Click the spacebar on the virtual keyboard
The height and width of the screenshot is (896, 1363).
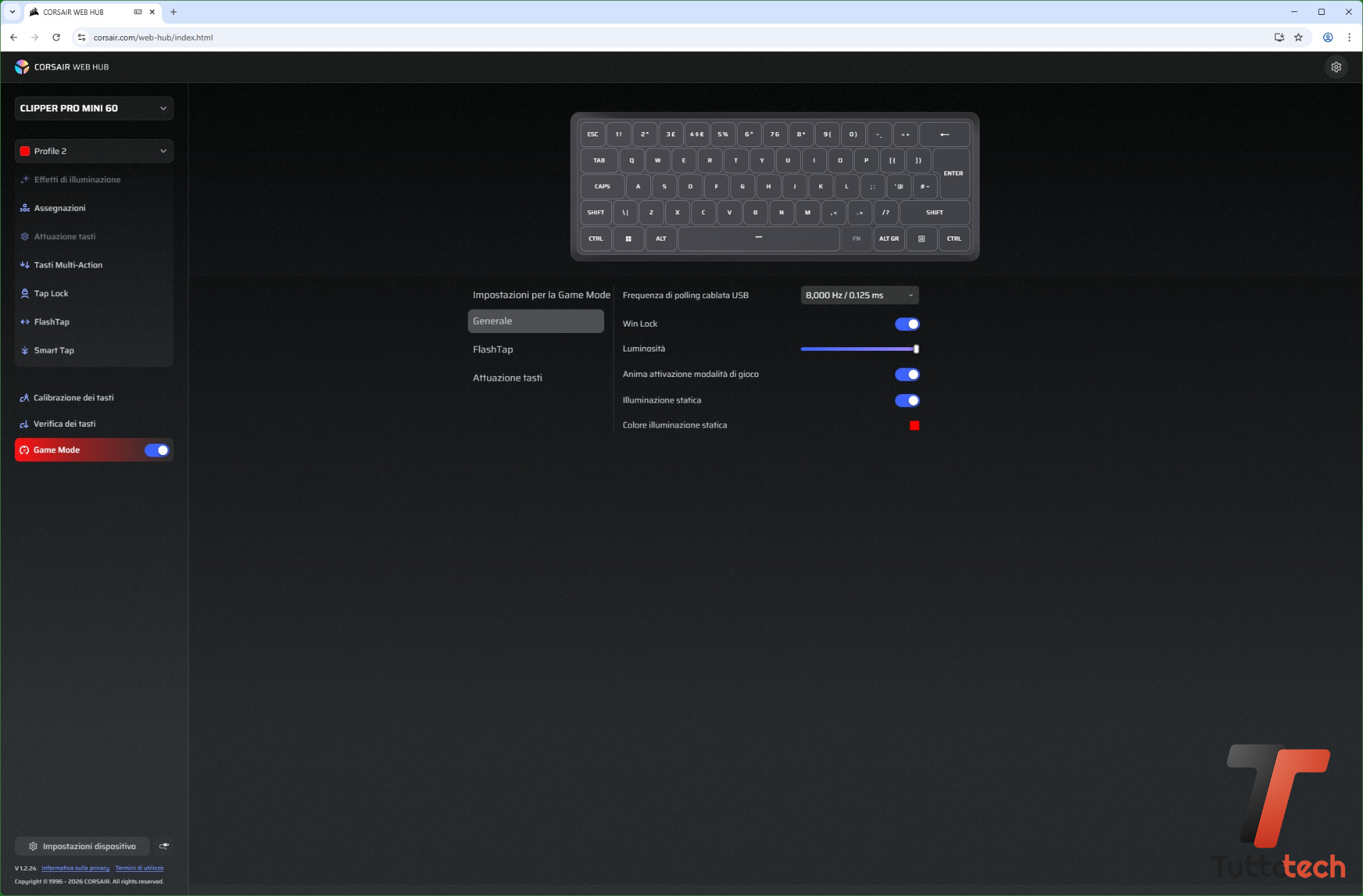coord(759,239)
